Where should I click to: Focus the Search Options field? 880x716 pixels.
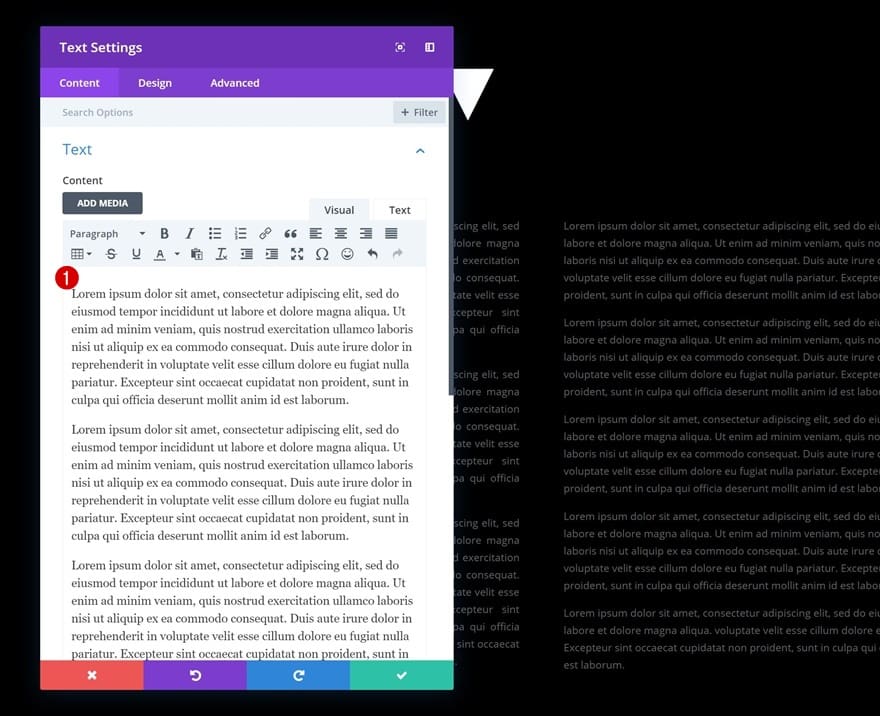pos(224,112)
